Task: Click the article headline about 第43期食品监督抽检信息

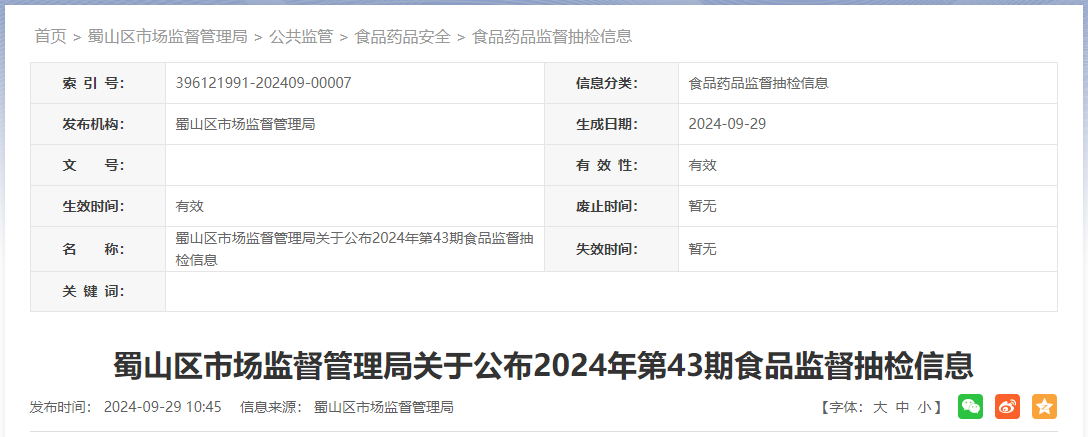Action: pyautogui.click(x=544, y=366)
